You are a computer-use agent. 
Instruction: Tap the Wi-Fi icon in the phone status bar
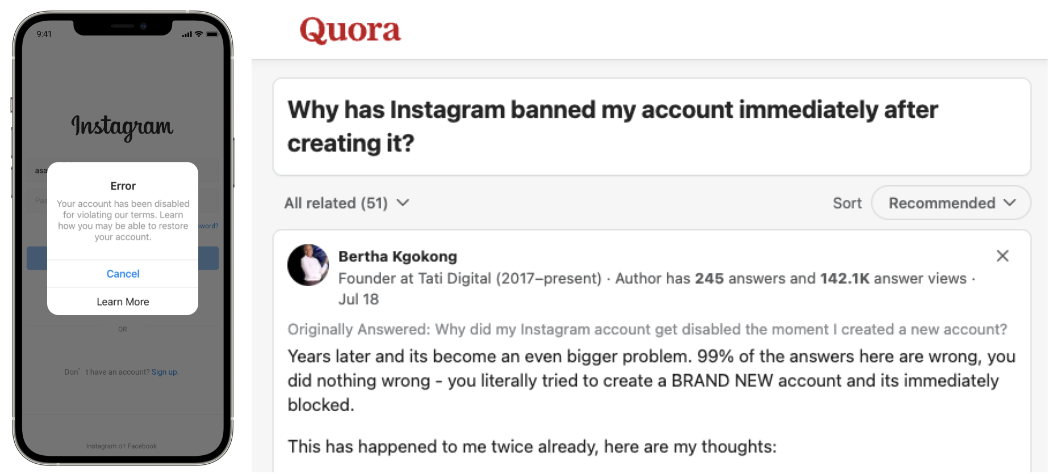coord(198,34)
